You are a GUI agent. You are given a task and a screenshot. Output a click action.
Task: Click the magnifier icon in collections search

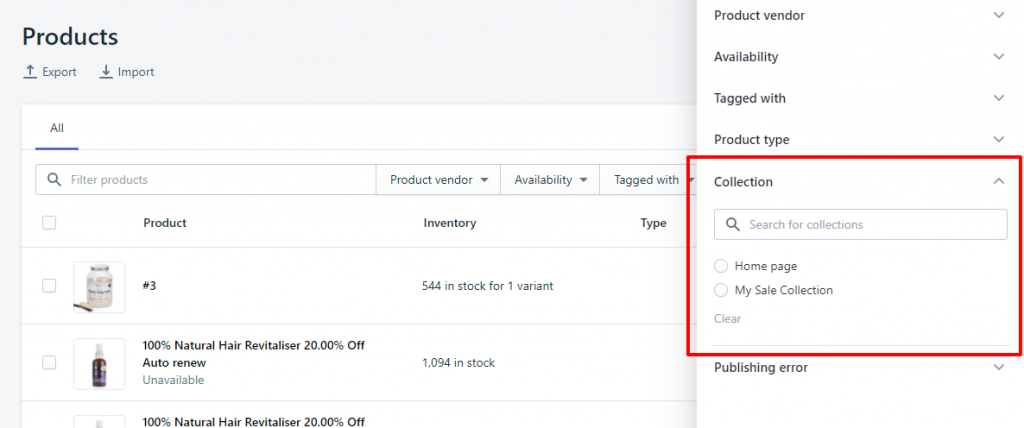733,225
